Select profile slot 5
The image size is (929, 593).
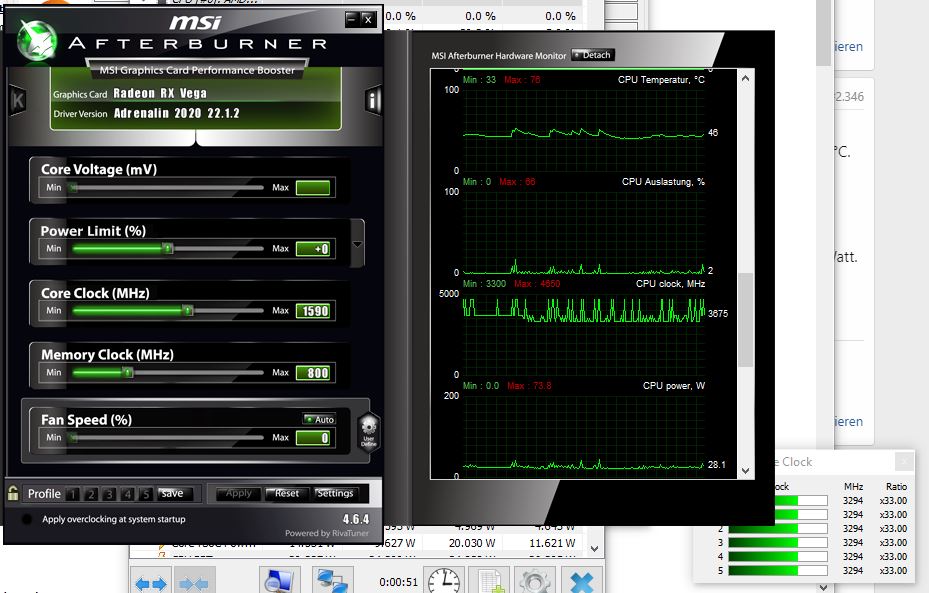click(x=146, y=493)
